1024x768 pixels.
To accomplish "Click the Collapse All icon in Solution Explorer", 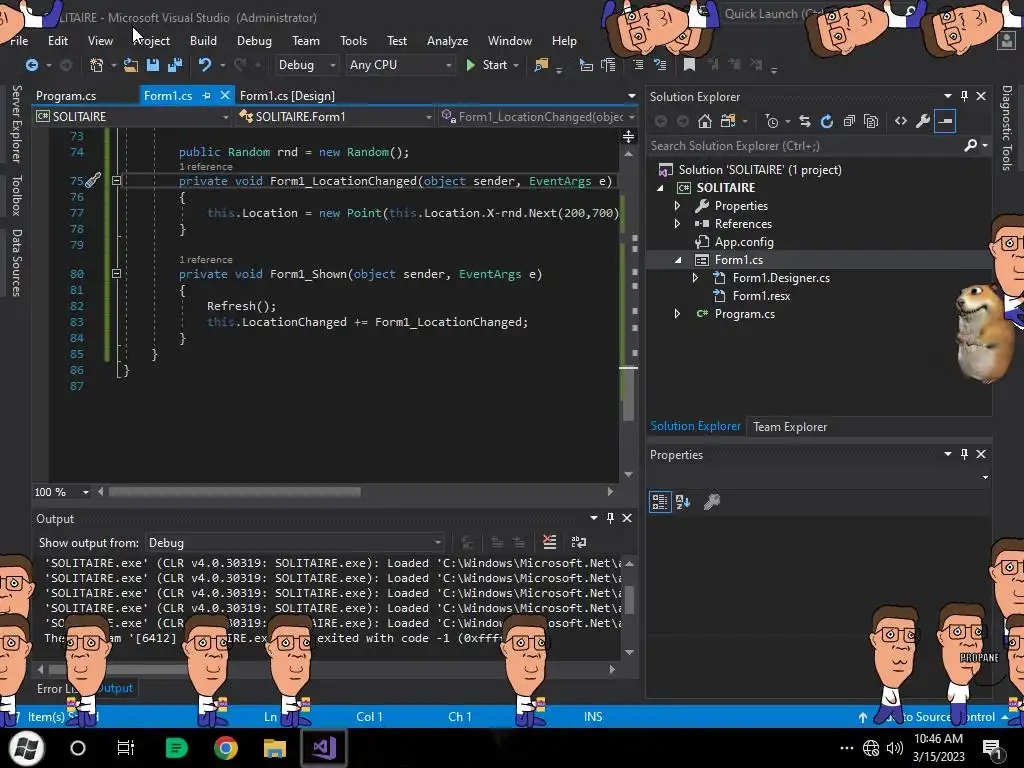I will click(x=849, y=121).
